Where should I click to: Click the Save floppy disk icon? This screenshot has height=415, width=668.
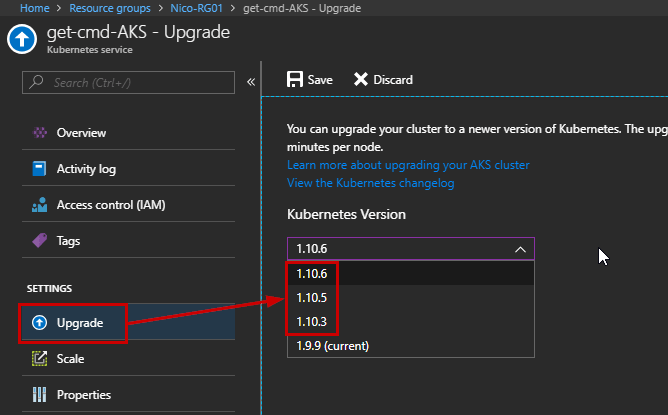(294, 79)
